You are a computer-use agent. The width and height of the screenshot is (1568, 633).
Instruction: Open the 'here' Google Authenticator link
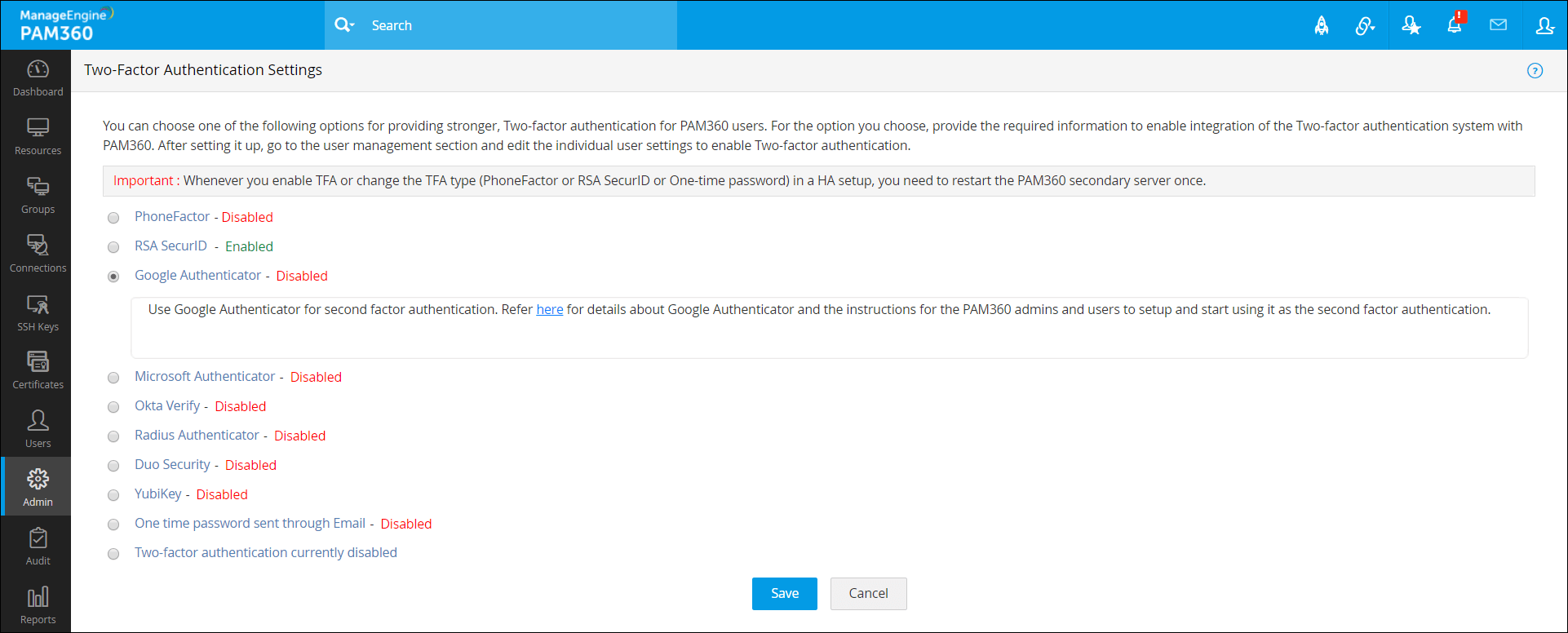coord(549,310)
